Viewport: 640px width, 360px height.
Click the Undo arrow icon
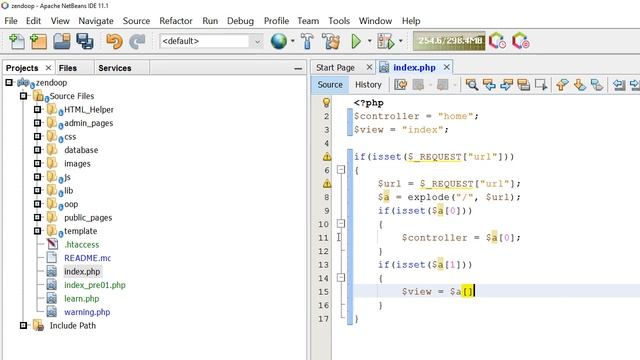(114, 41)
